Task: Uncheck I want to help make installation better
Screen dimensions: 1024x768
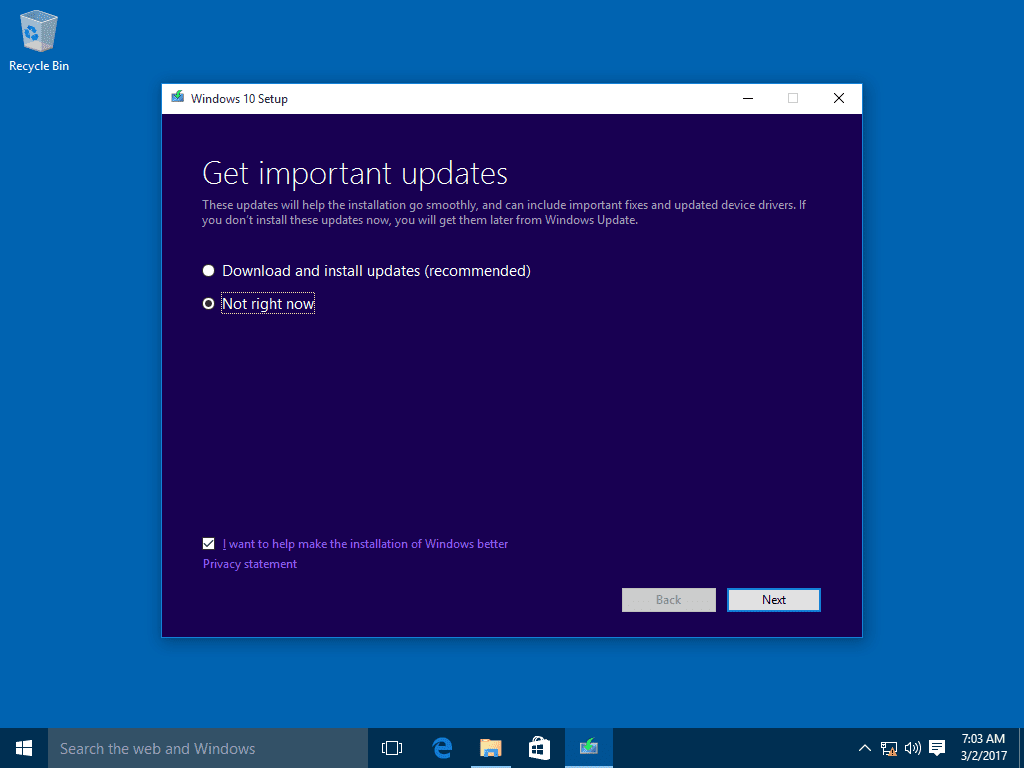Action: coord(208,543)
